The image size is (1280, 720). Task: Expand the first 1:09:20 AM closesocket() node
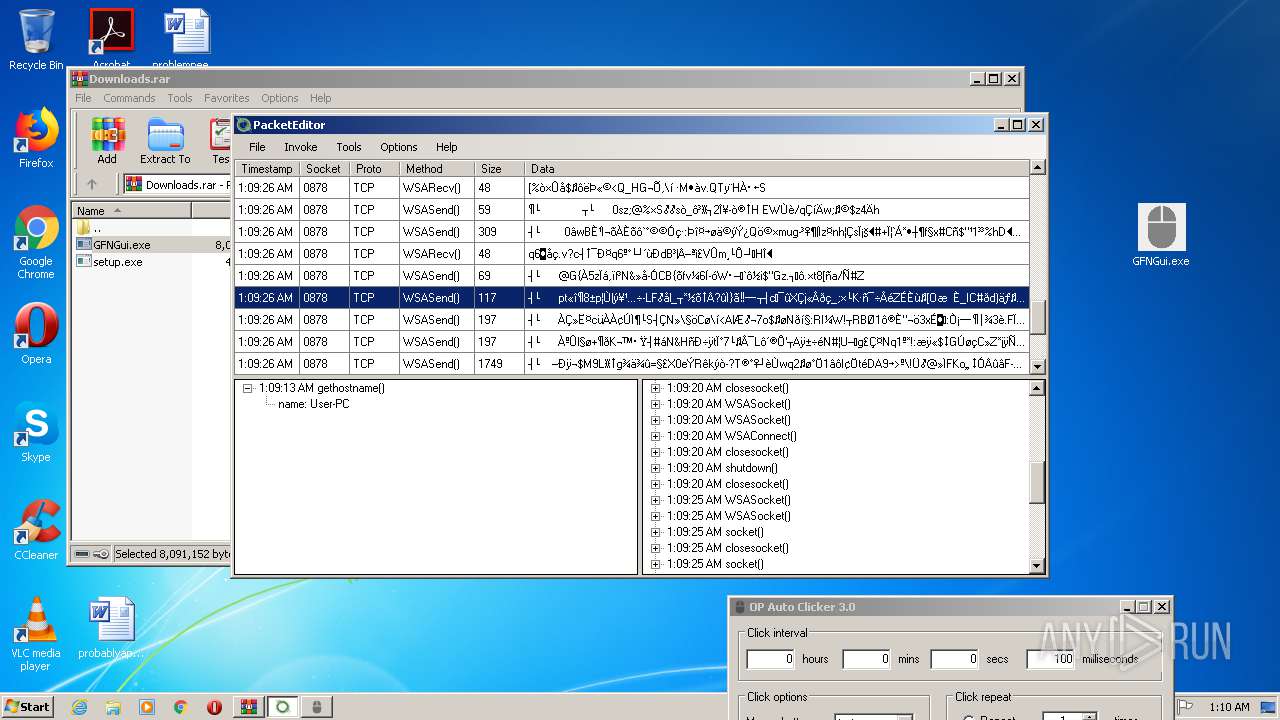[656, 388]
